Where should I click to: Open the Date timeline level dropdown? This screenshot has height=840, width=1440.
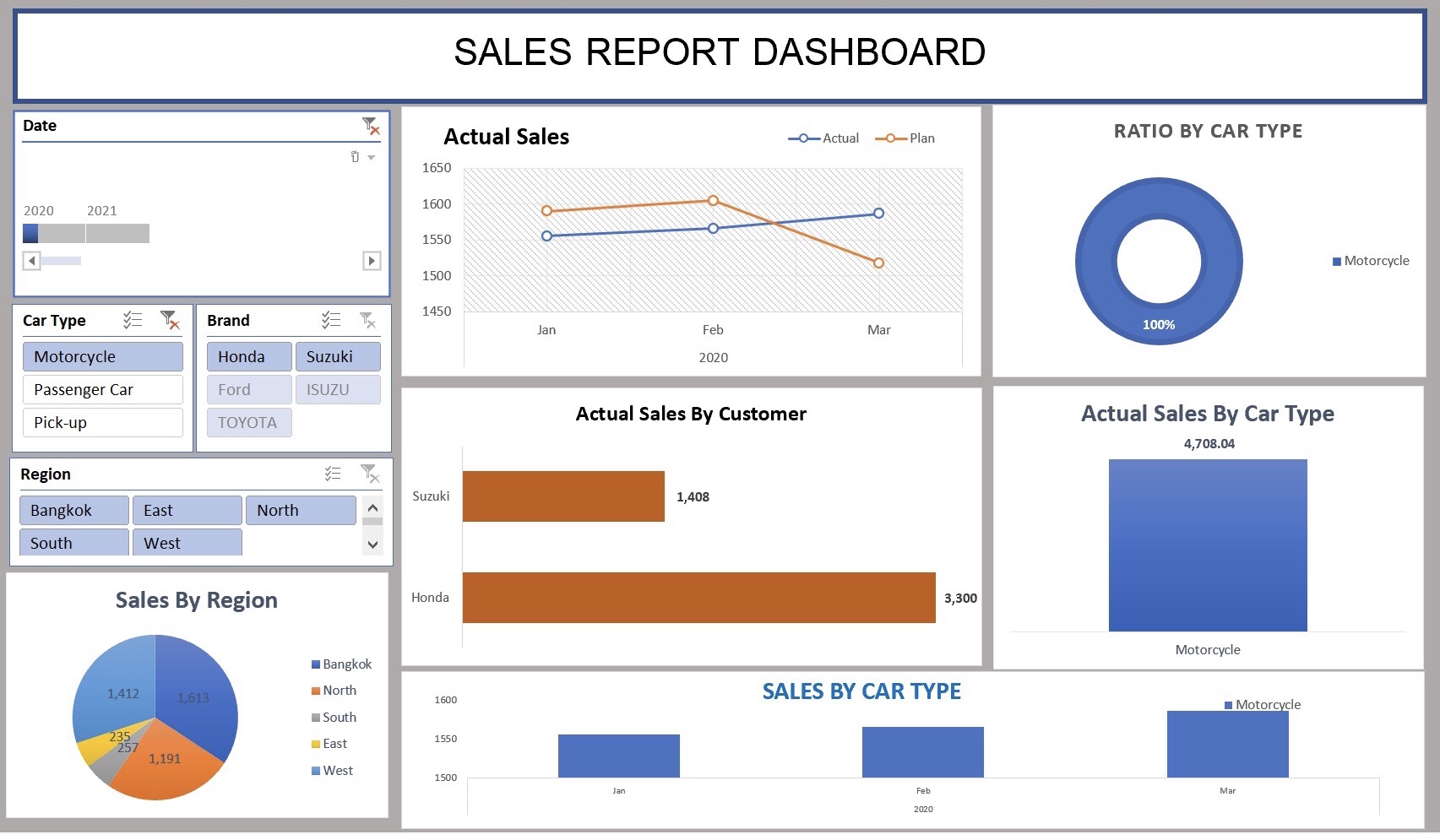coord(371,158)
